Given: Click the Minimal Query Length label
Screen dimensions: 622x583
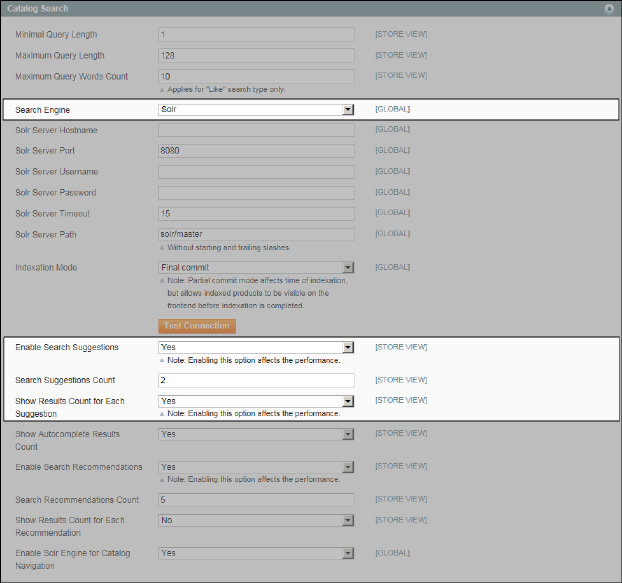Looking at the screenshot, I should tap(56, 35).
